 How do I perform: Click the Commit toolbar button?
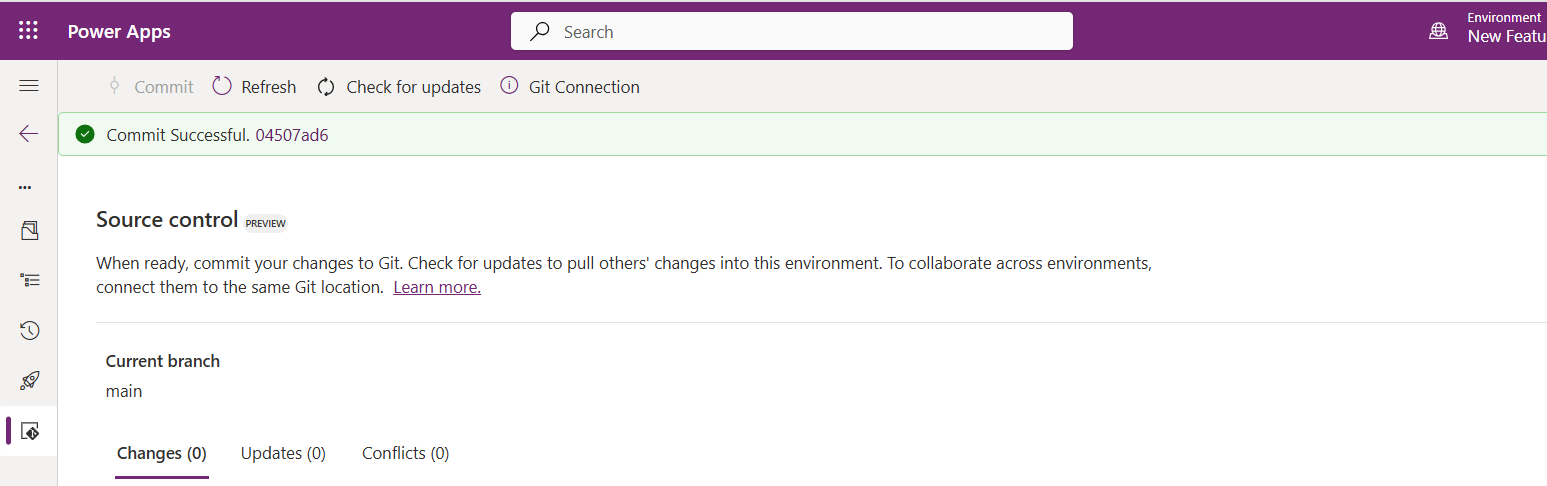(x=151, y=87)
